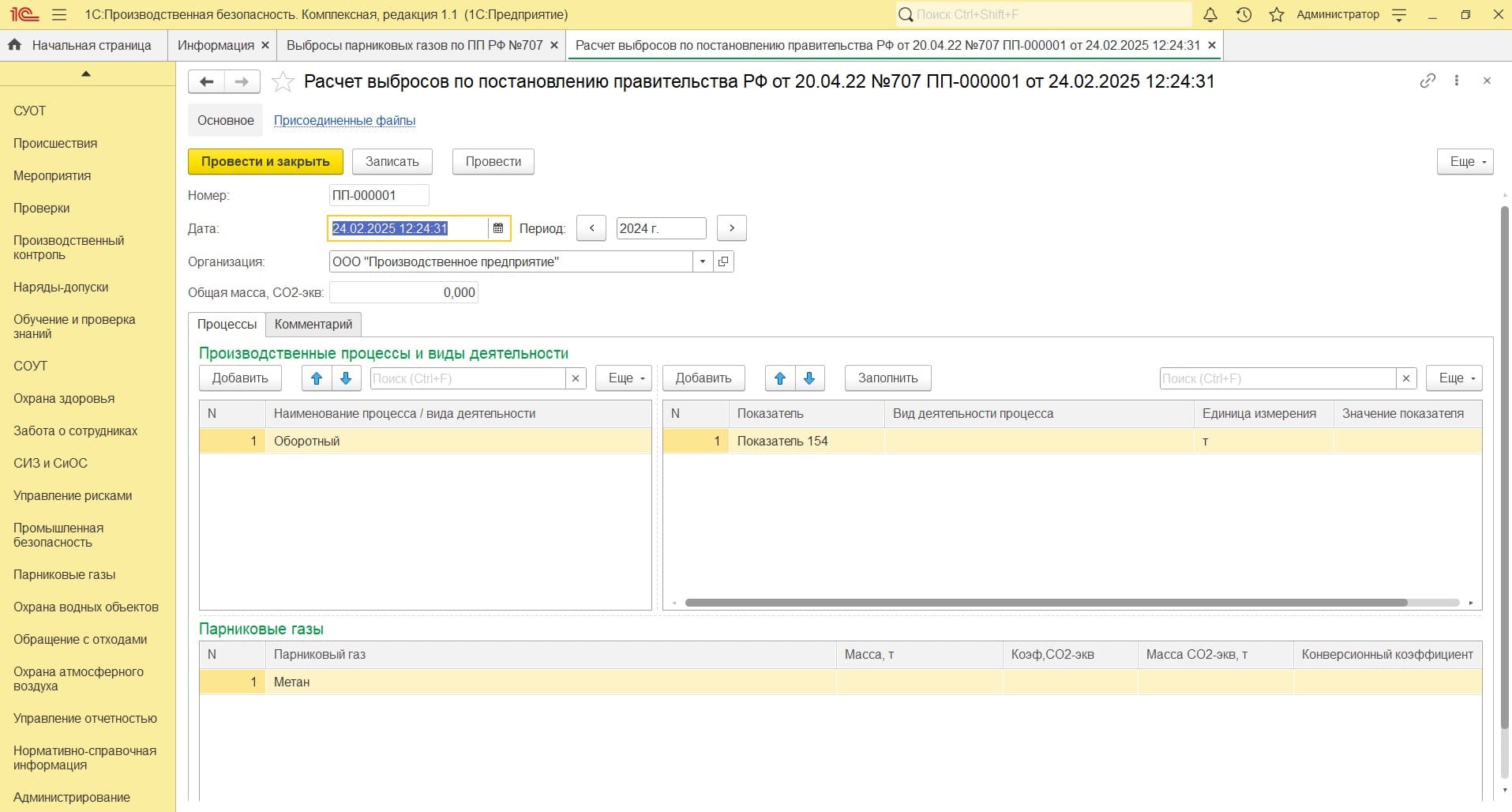This screenshot has width=1512, height=812.
Task: Click the form vertical scrollbar
Action: point(1505,466)
